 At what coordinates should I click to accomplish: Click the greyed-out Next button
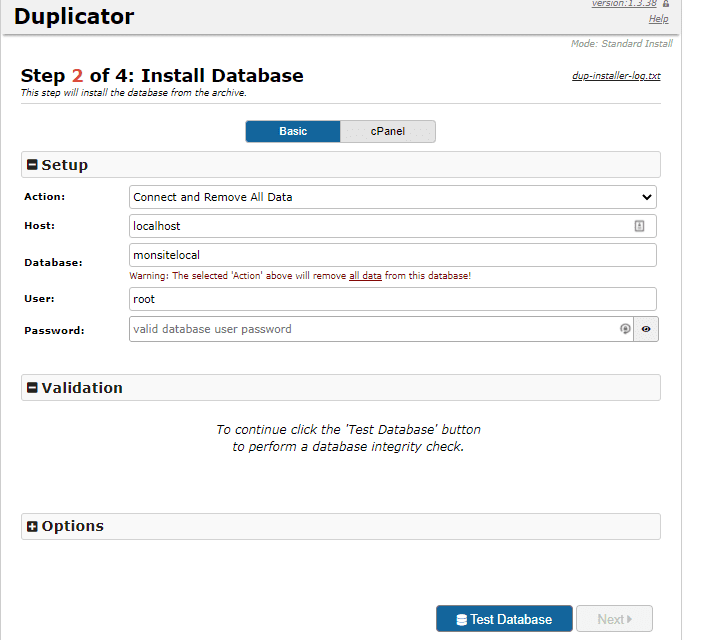click(614, 619)
